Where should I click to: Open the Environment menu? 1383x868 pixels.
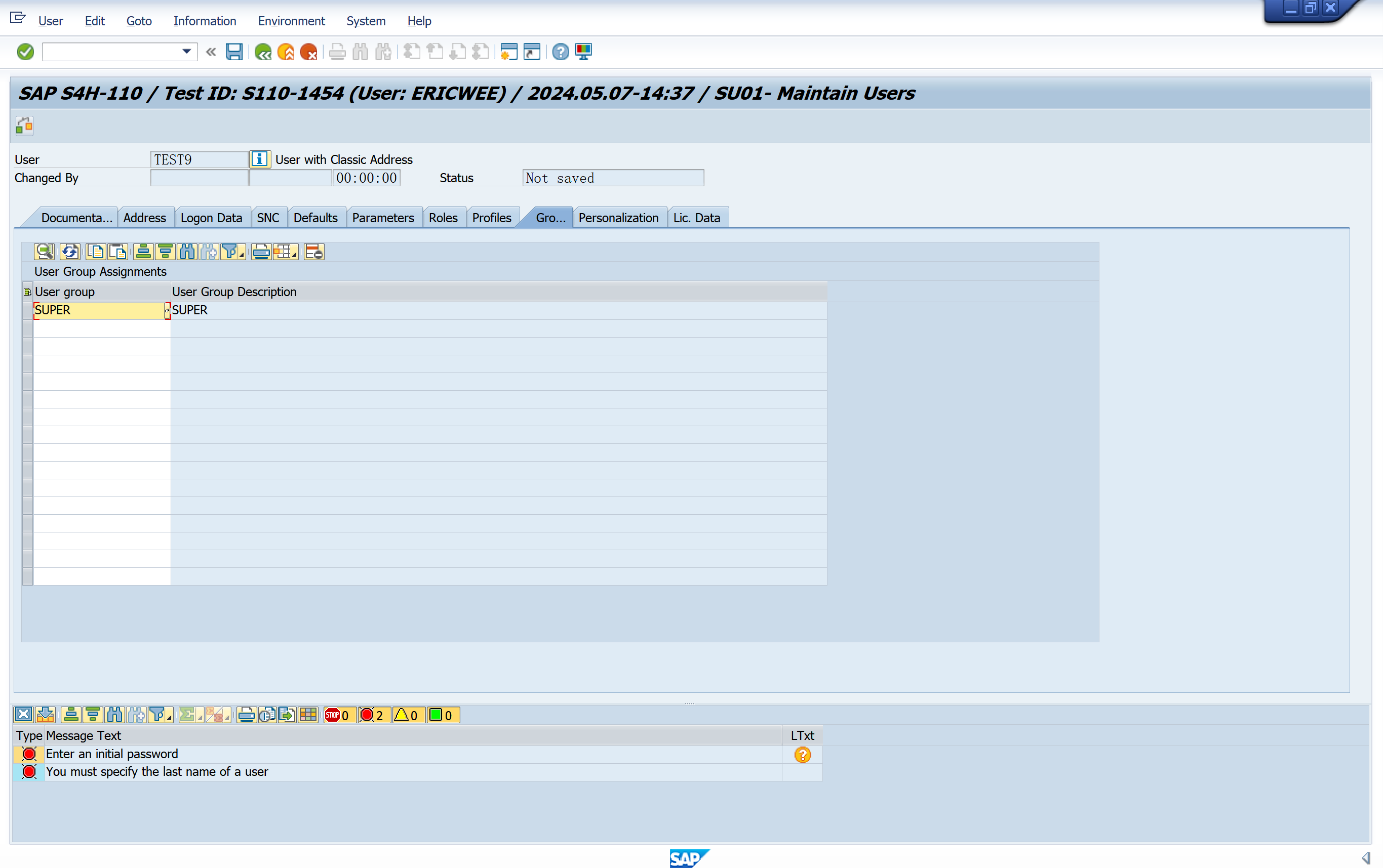click(x=291, y=21)
